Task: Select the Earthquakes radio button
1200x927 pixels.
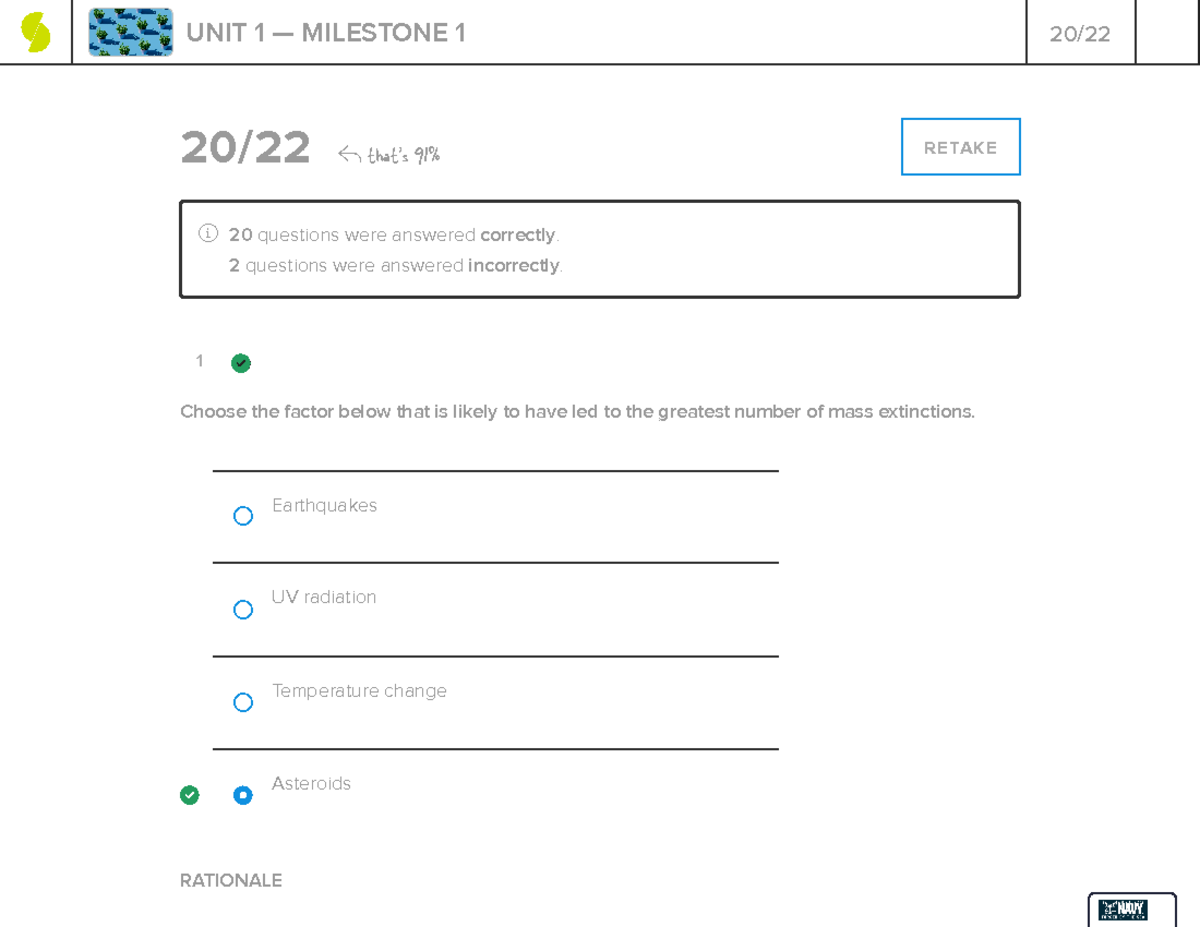Action: pyautogui.click(x=243, y=515)
